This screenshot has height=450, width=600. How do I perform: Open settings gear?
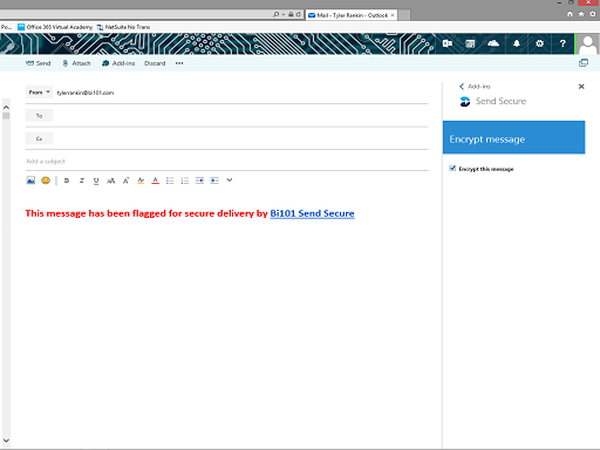[540, 44]
